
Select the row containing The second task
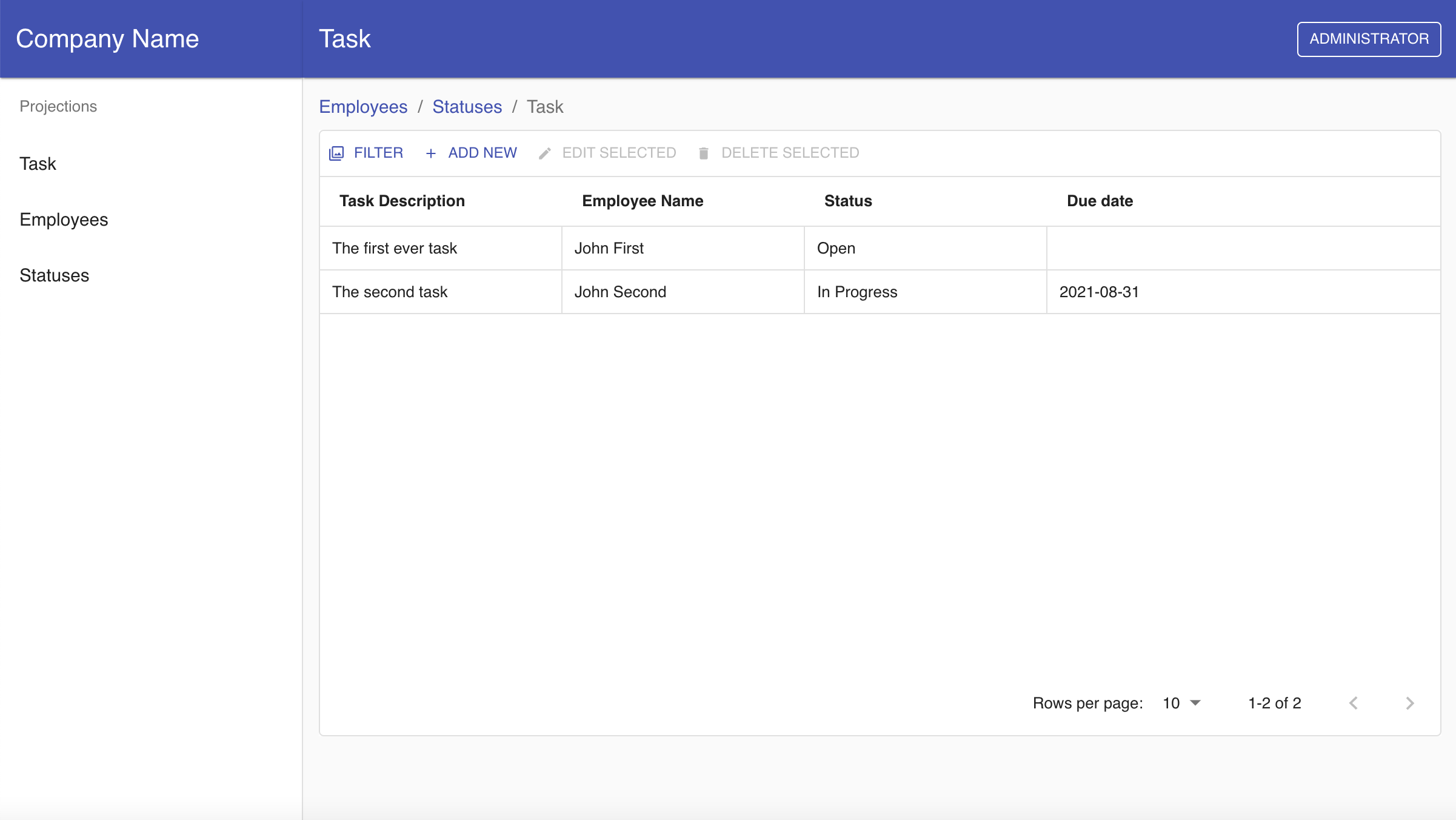(389, 292)
